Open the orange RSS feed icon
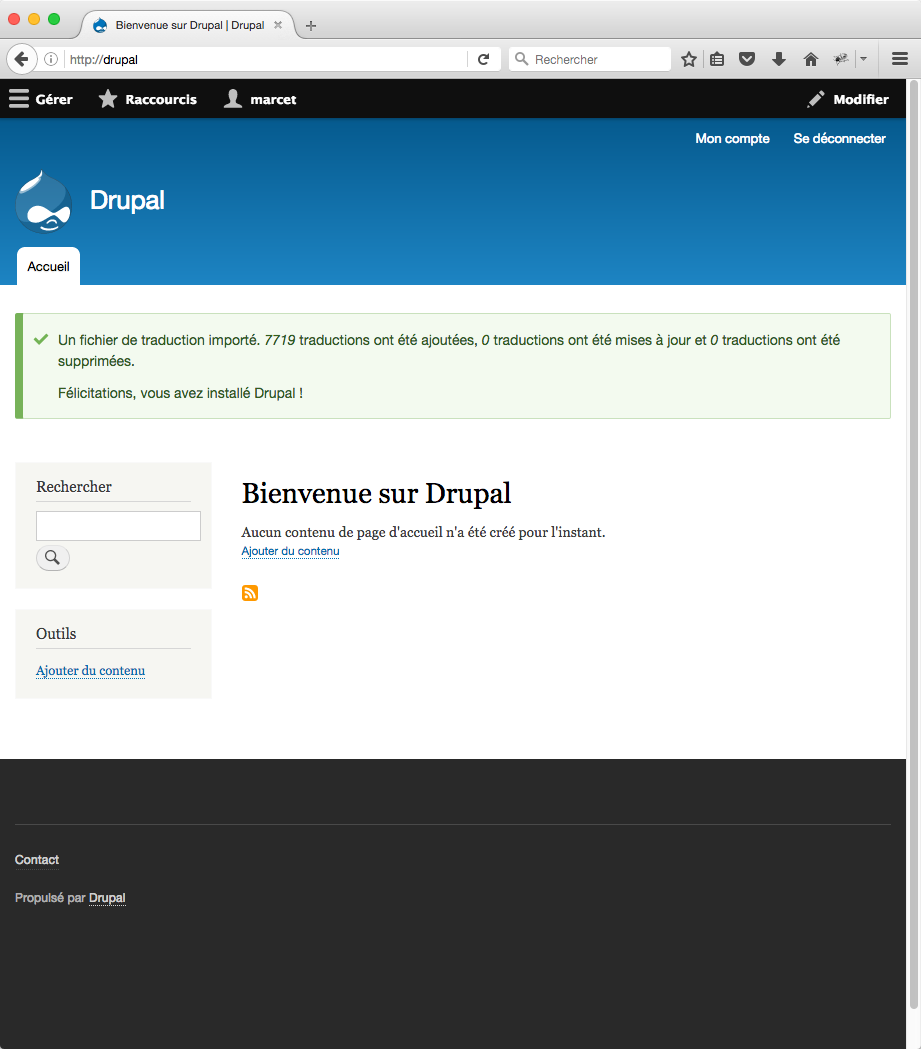 [250, 593]
